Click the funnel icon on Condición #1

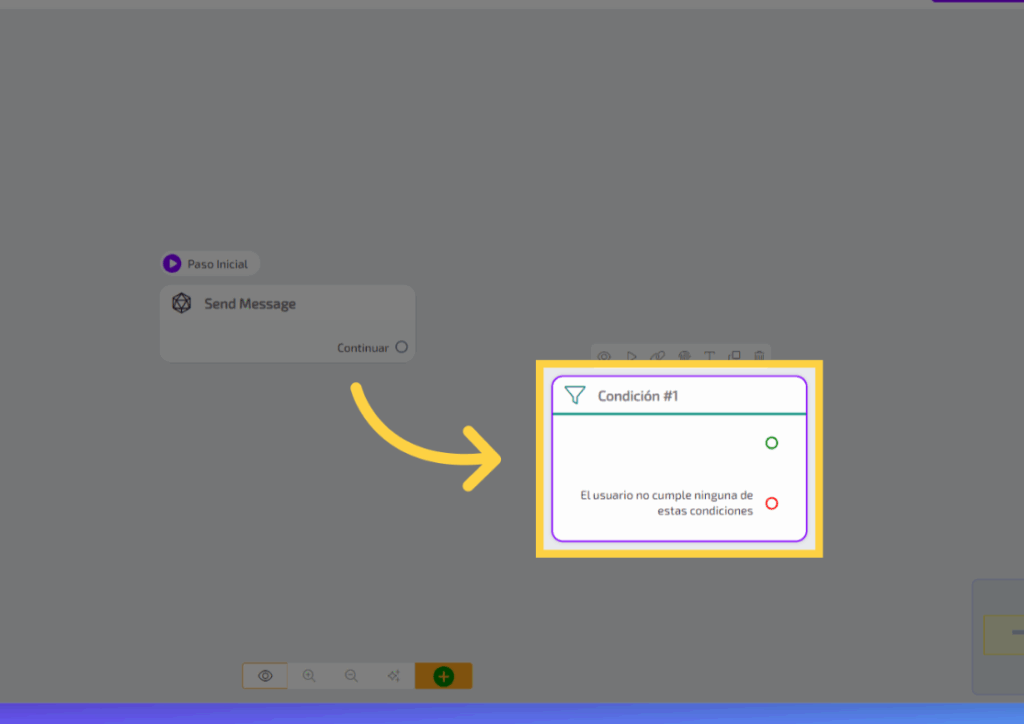(575, 395)
